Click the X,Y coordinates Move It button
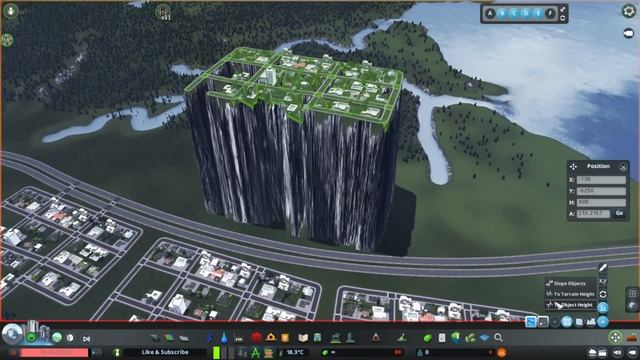 tap(603, 281)
